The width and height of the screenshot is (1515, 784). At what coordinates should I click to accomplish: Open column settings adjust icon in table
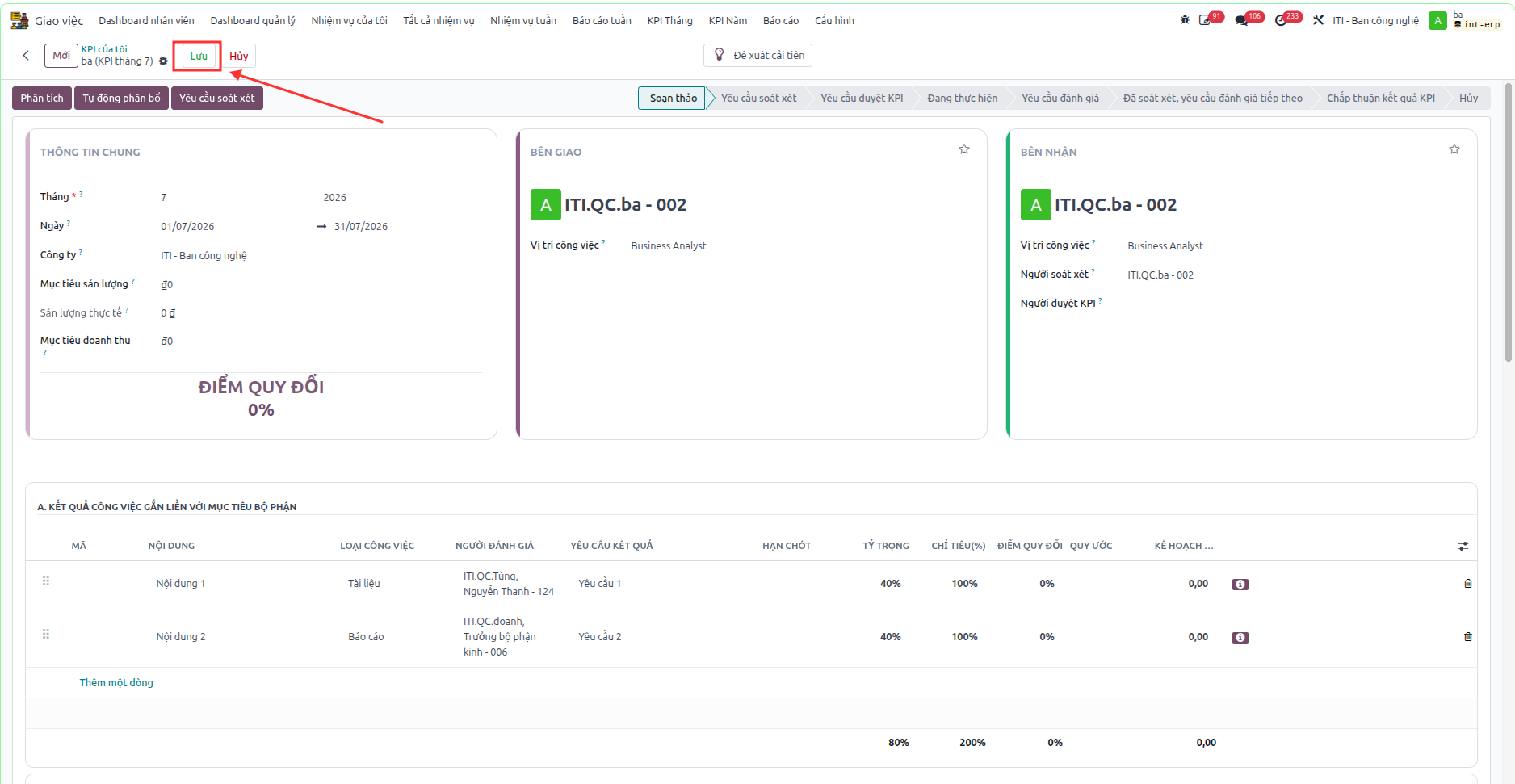click(1463, 547)
